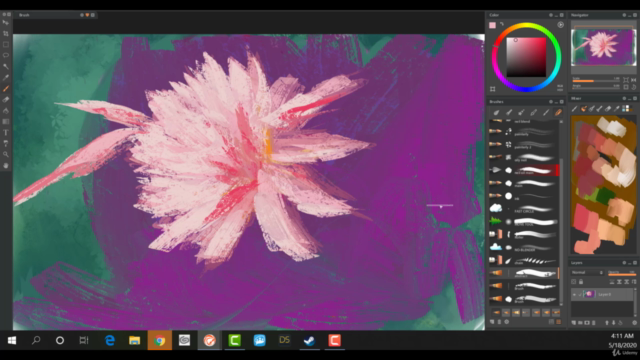Click flip horizontal icon in Navigator
Image resolution: width=640 pixels, height=360 pixels.
click(633, 80)
